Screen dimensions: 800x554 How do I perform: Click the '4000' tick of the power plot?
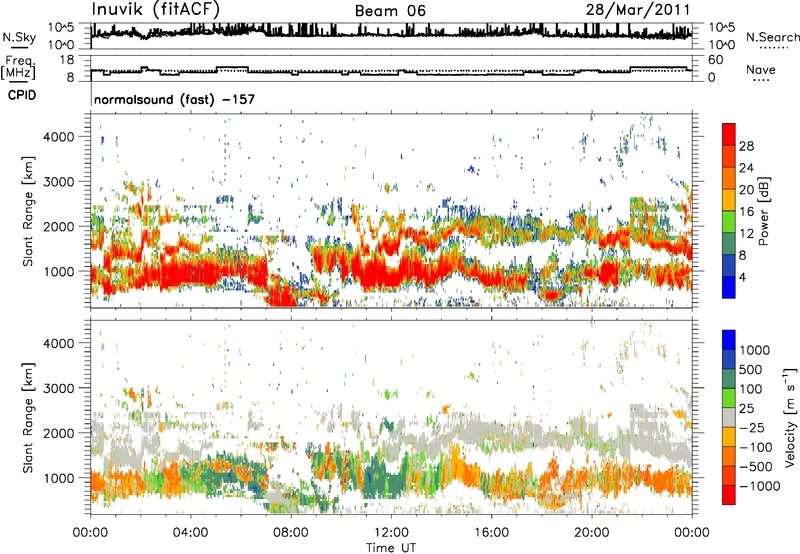tap(59, 137)
